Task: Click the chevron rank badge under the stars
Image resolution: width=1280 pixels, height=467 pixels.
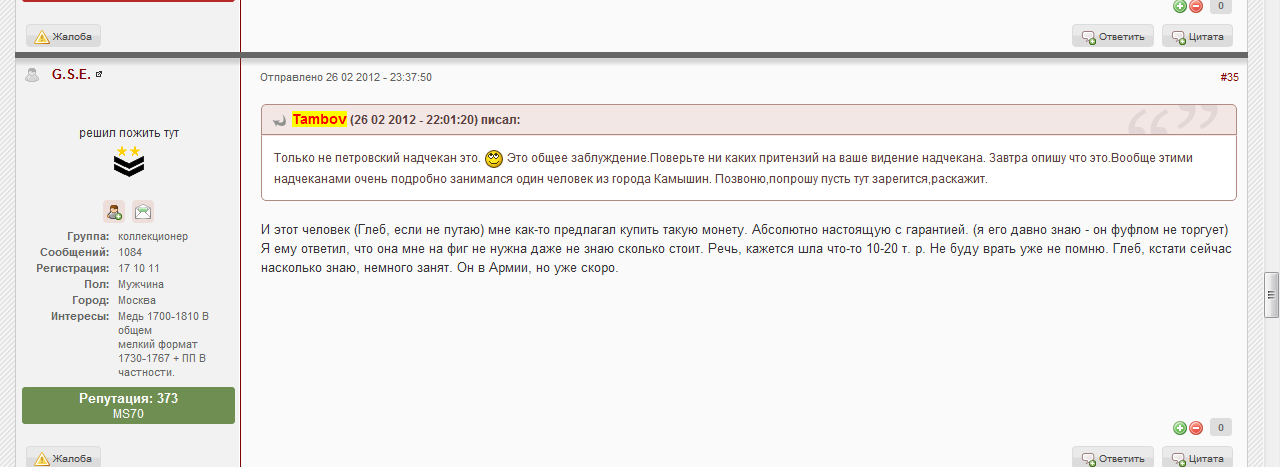Action: (129, 167)
